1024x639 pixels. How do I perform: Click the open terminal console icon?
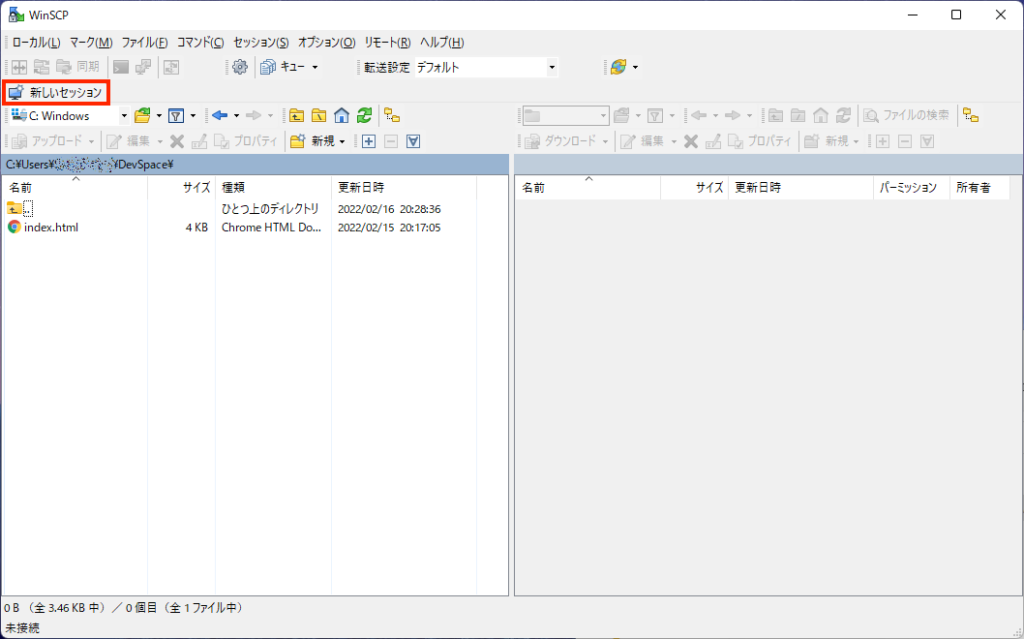[x=121, y=67]
